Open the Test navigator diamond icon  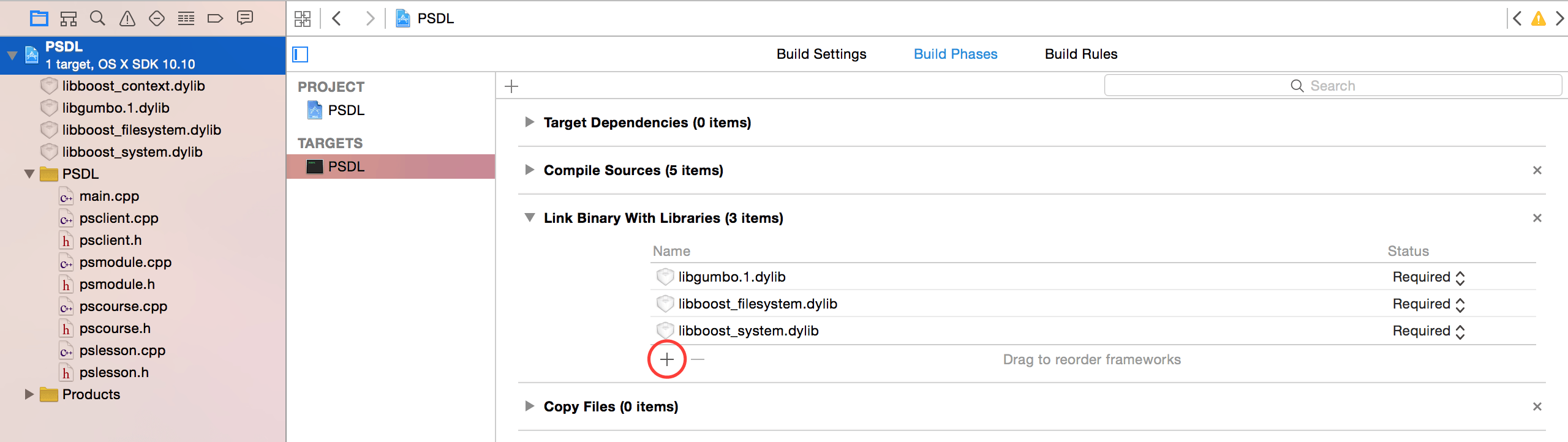click(x=157, y=18)
